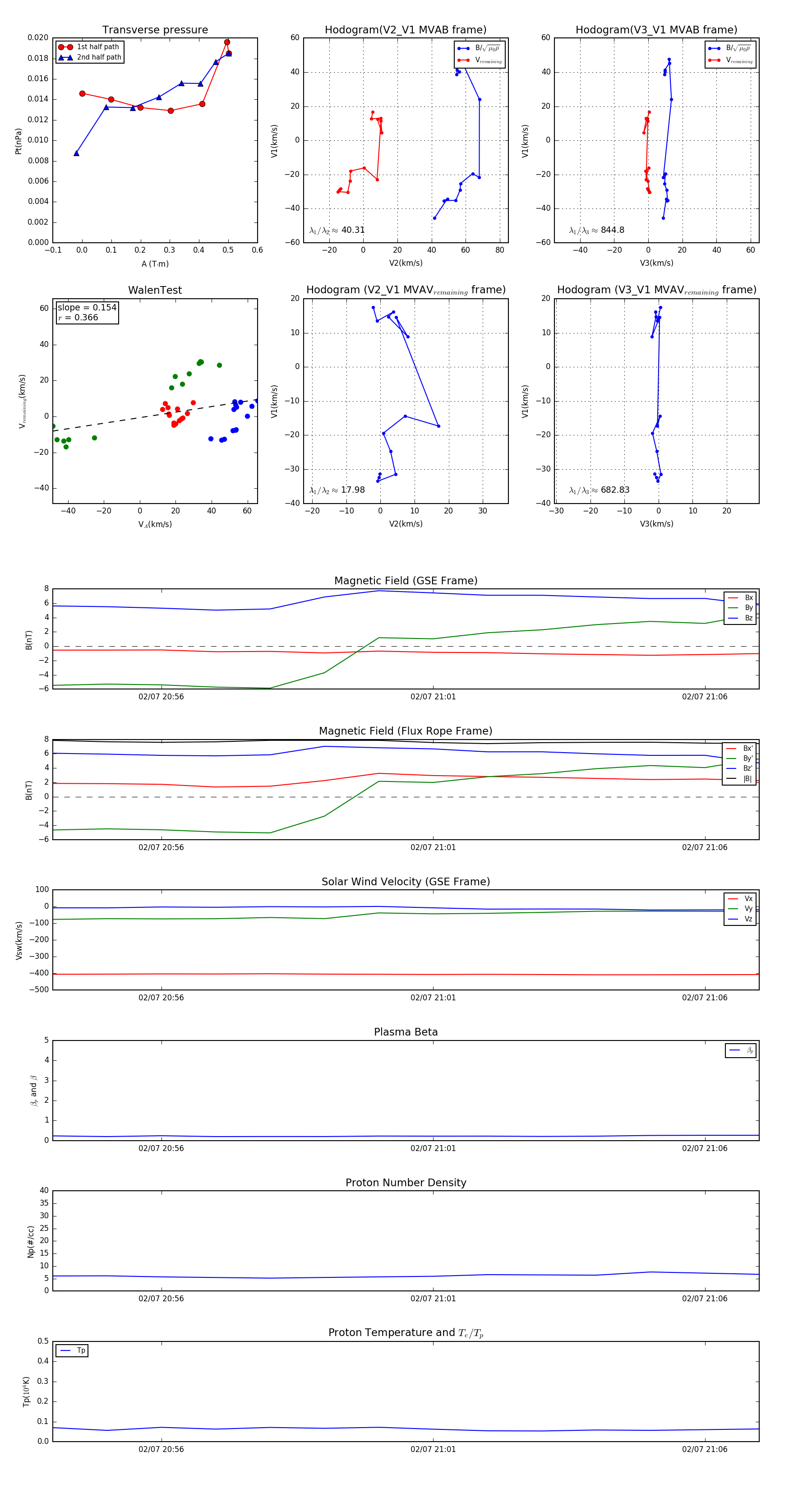
Task: Select 'Vz' in the solar wind velocity legend
Action: click(740, 919)
